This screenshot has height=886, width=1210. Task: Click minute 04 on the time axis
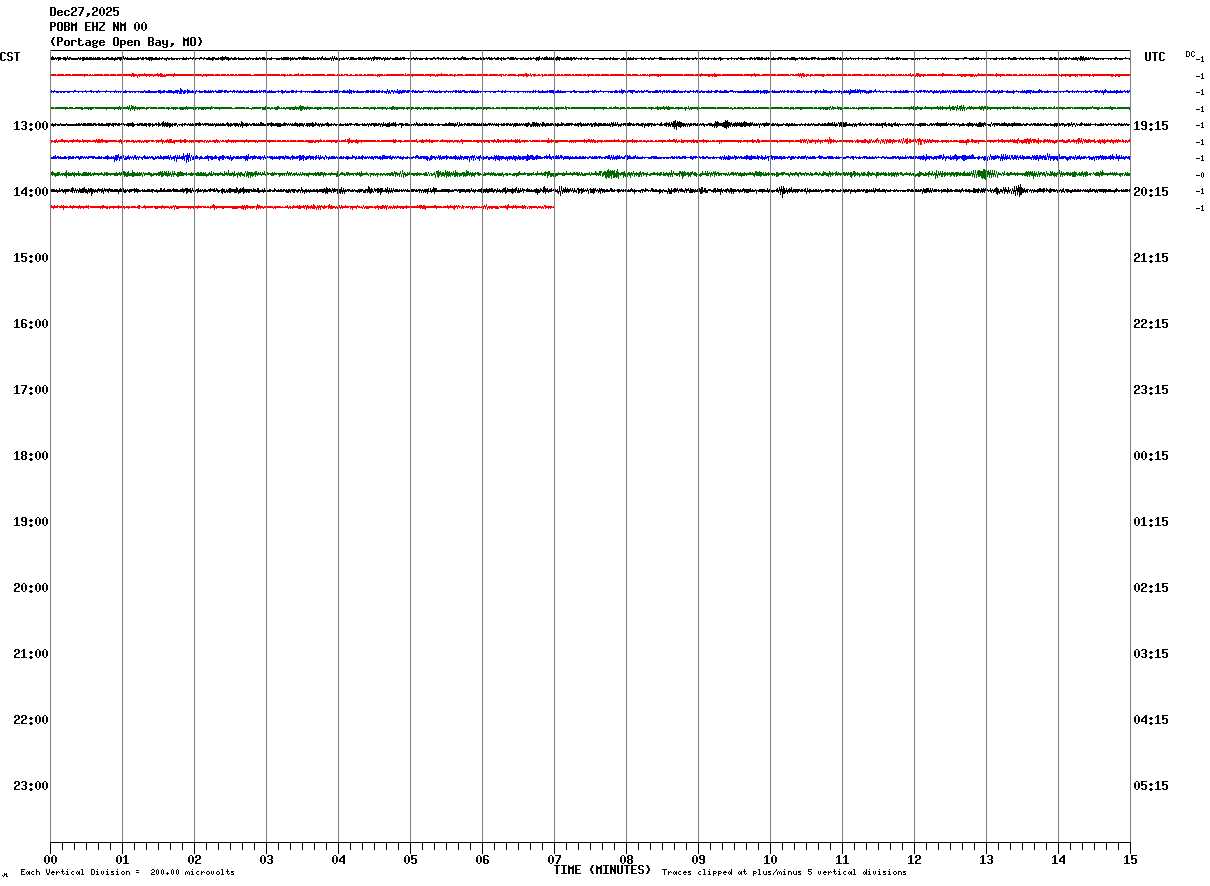(338, 859)
